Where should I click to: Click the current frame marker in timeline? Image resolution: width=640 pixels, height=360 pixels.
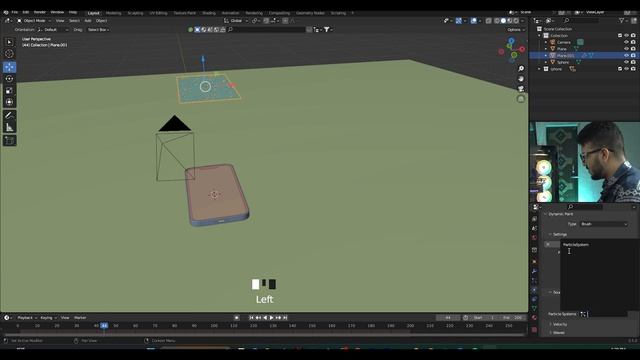(104, 326)
